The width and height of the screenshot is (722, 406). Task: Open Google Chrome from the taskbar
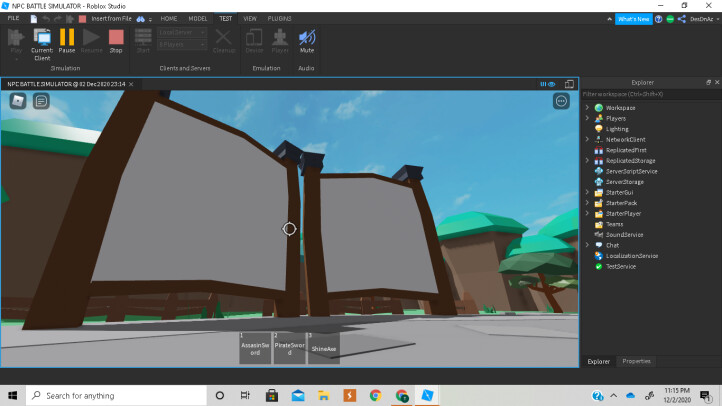(x=375, y=395)
